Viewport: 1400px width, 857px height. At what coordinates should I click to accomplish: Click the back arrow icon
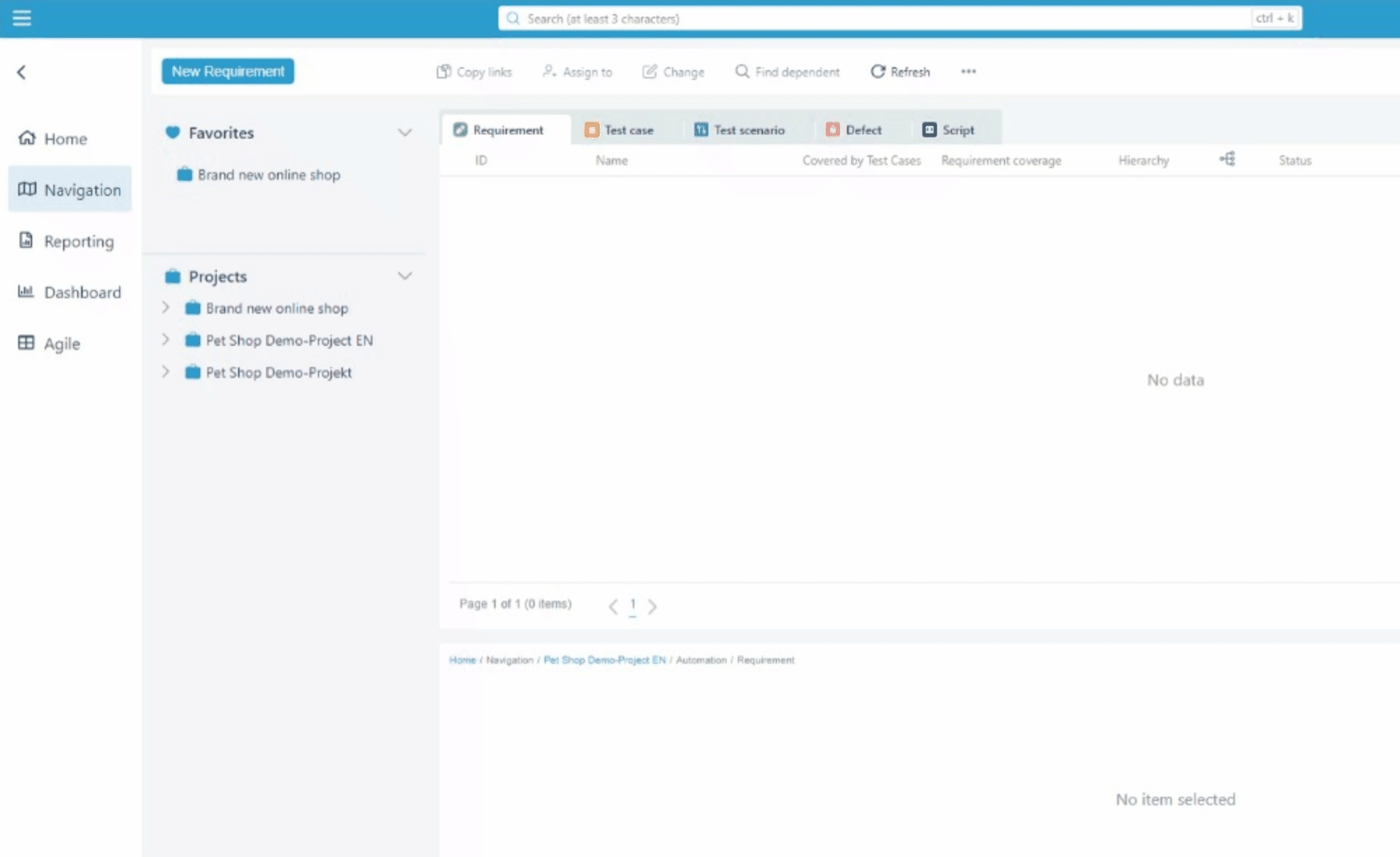tap(22, 72)
